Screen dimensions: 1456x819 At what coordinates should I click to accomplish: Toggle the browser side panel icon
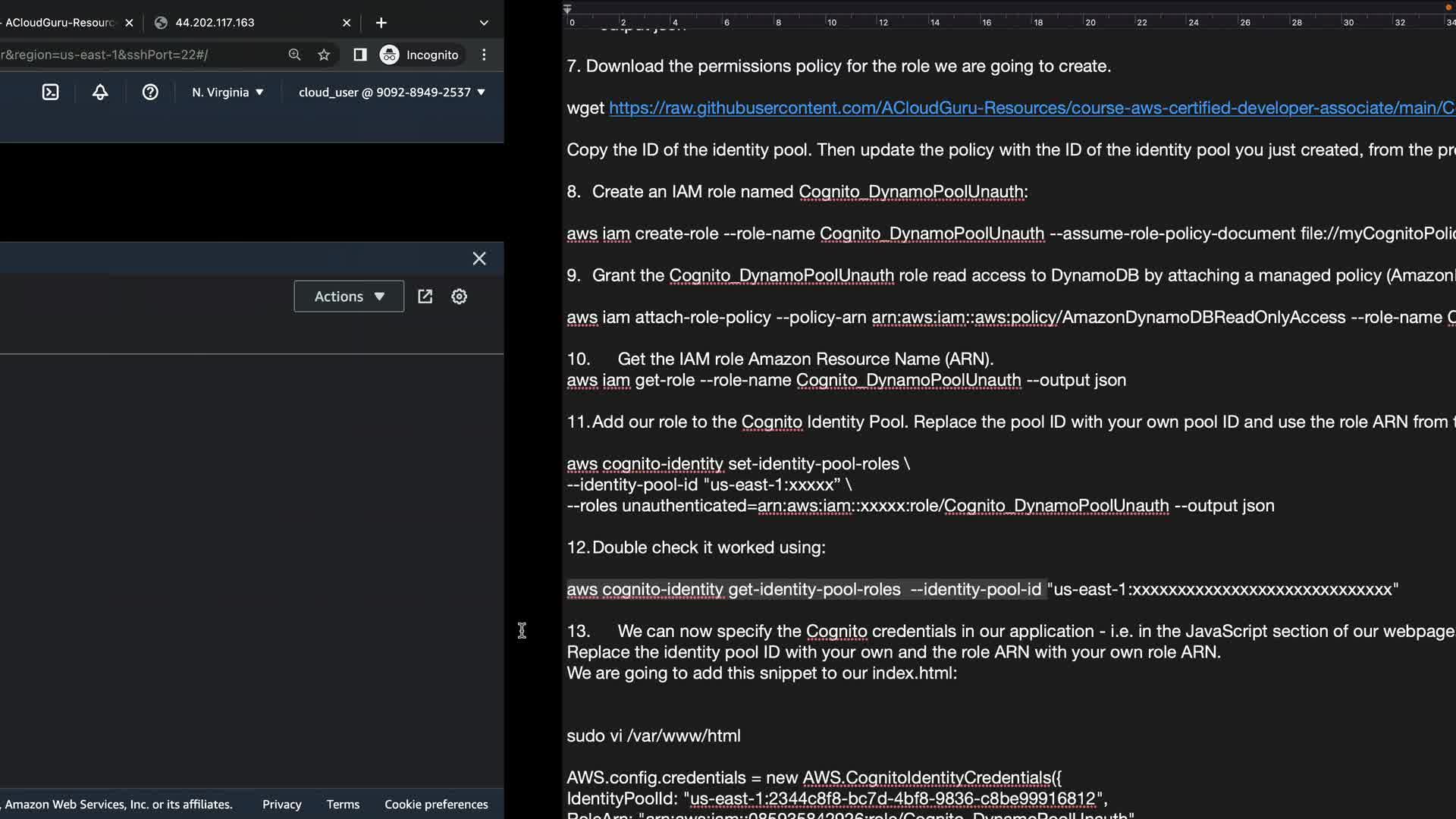click(x=360, y=55)
